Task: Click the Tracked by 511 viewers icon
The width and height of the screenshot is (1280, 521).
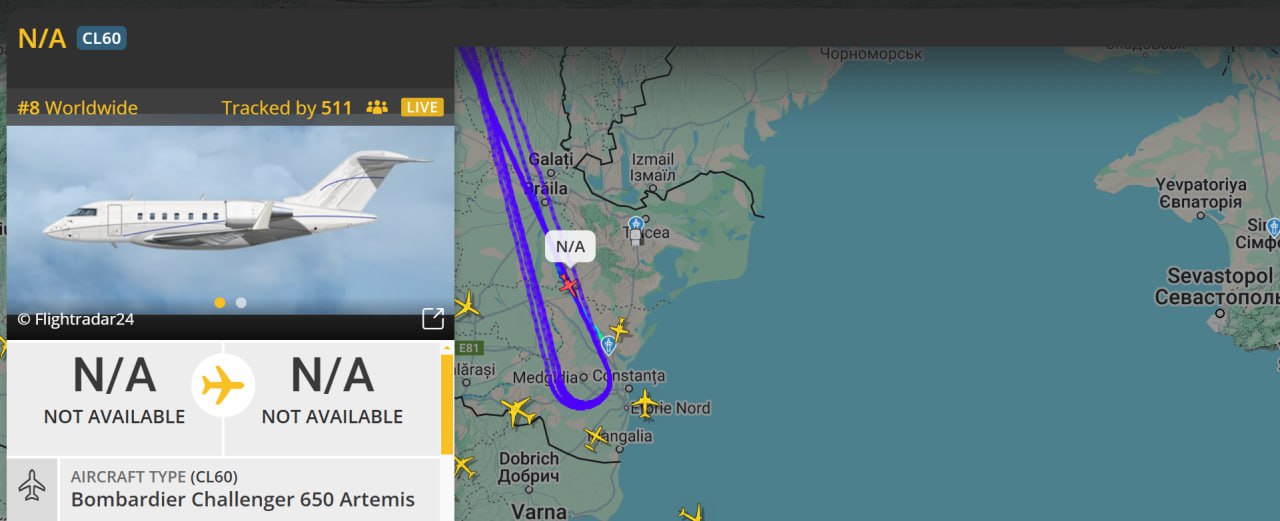Action: click(x=377, y=107)
